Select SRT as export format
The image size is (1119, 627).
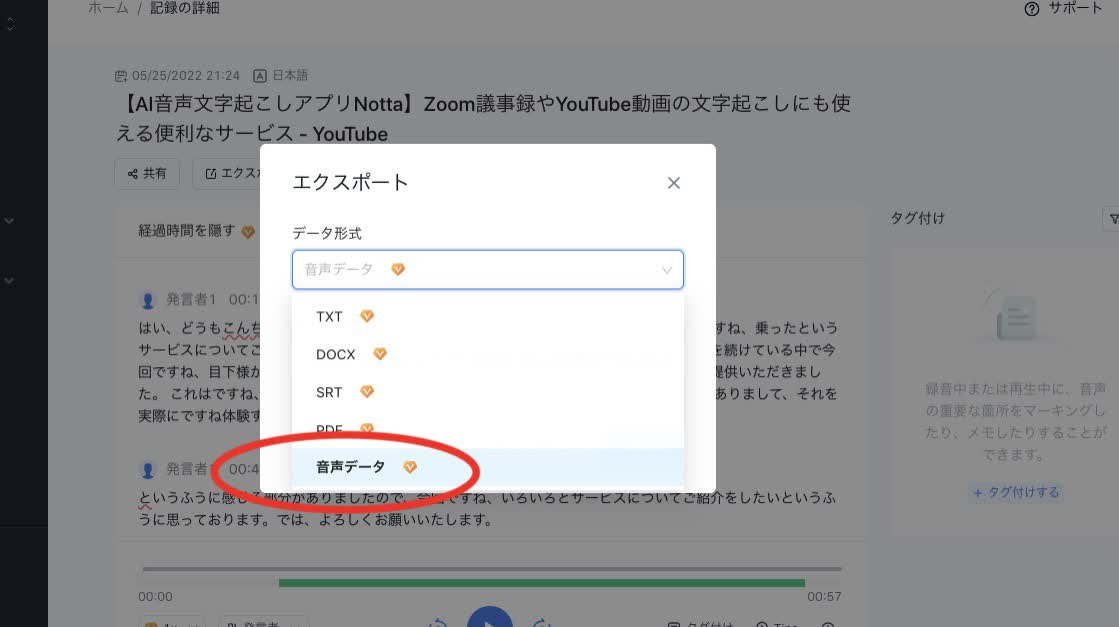487,392
